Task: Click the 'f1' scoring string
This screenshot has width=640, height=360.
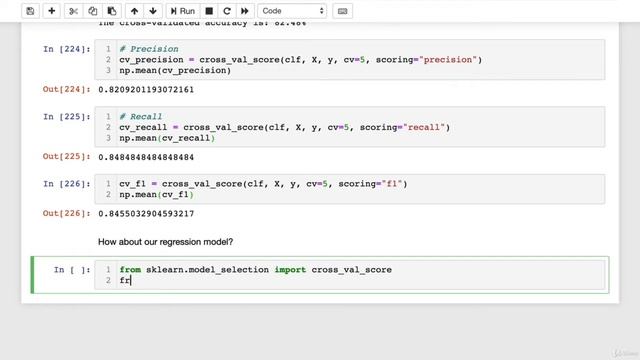Action: [x=392, y=184]
